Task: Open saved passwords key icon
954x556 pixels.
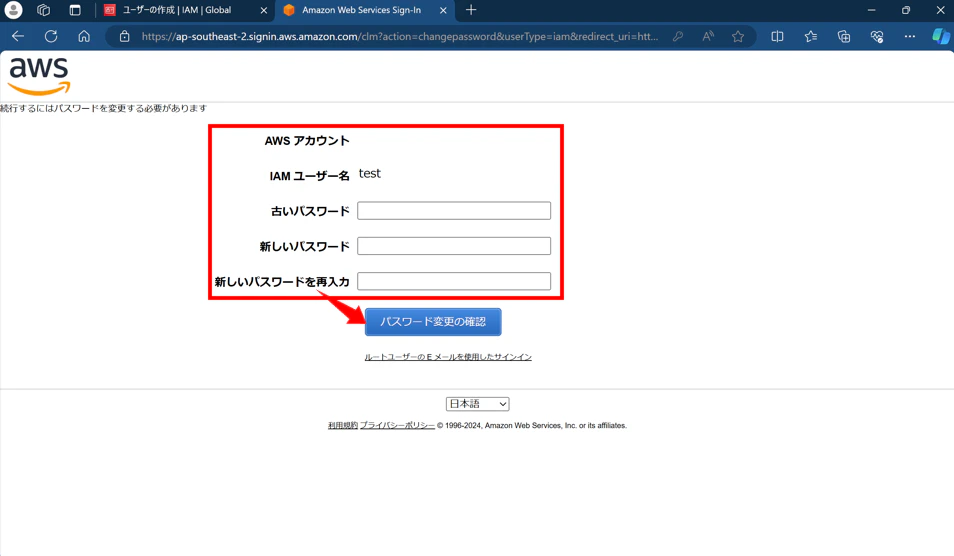Action: (678, 36)
